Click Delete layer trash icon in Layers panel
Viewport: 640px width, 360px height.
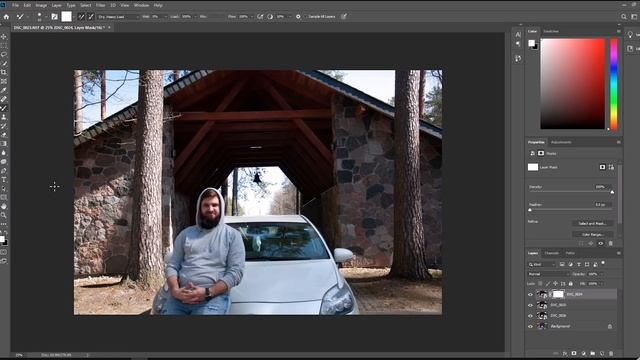tap(611, 353)
